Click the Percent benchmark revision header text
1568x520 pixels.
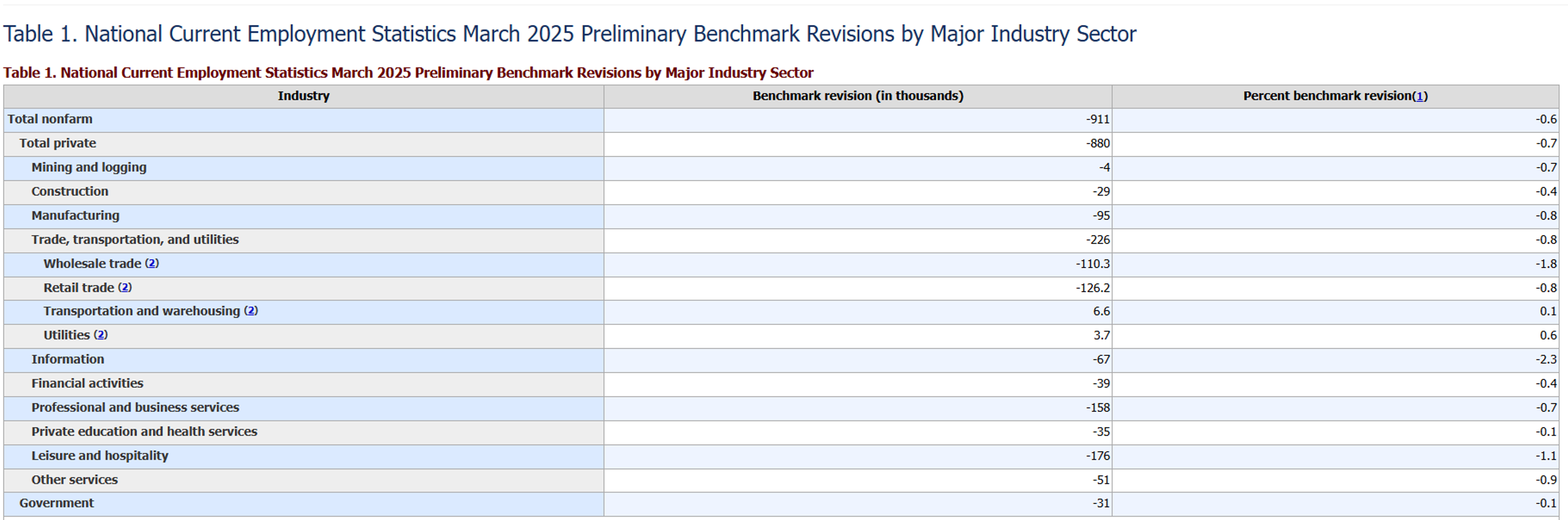tap(1327, 96)
